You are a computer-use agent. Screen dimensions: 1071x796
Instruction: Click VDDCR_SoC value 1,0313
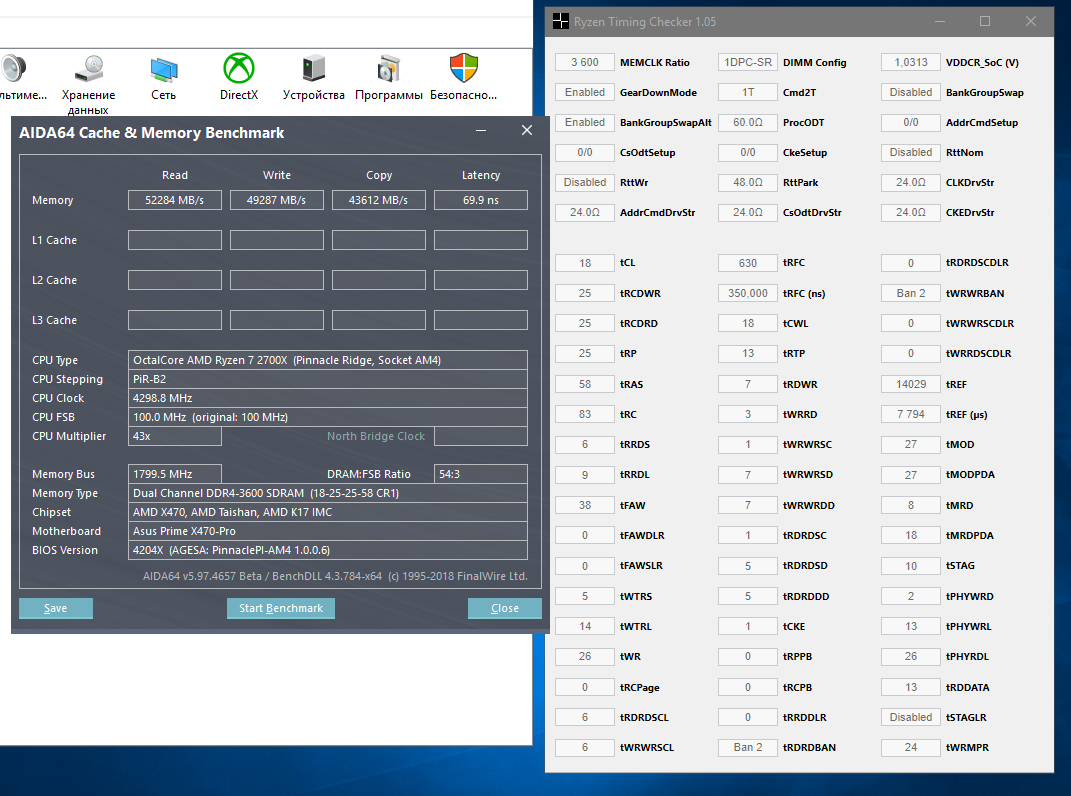pyautogui.click(x=910, y=62)
